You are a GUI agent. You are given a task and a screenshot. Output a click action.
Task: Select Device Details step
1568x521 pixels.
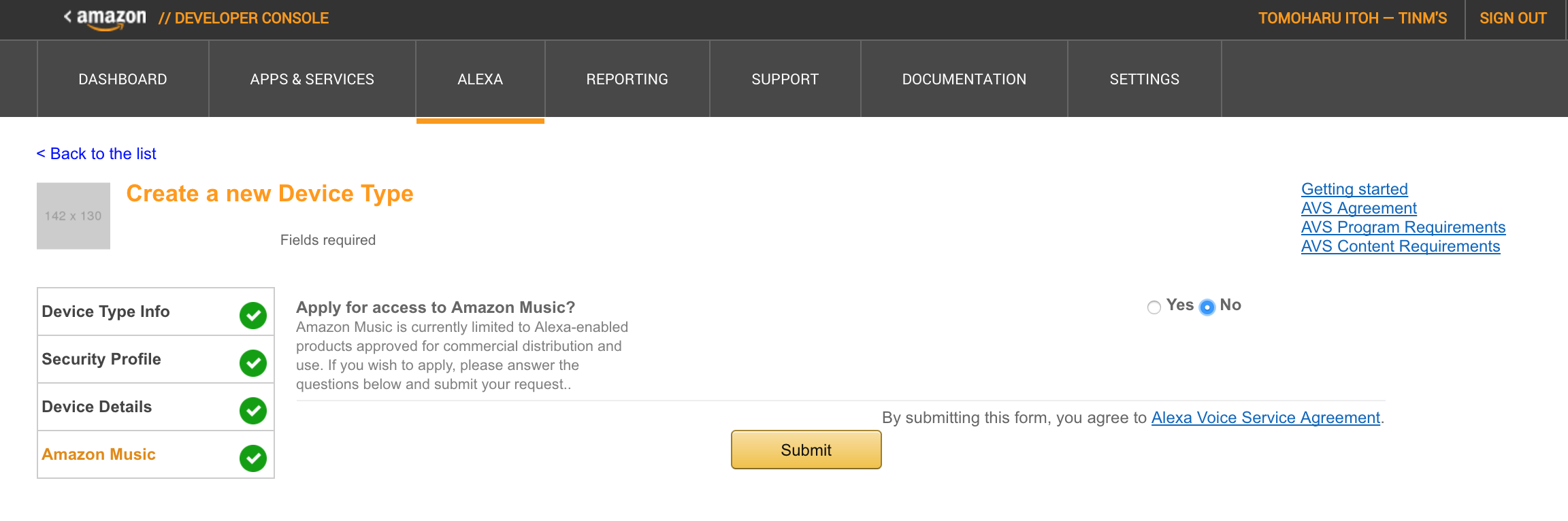click(156, 407)
